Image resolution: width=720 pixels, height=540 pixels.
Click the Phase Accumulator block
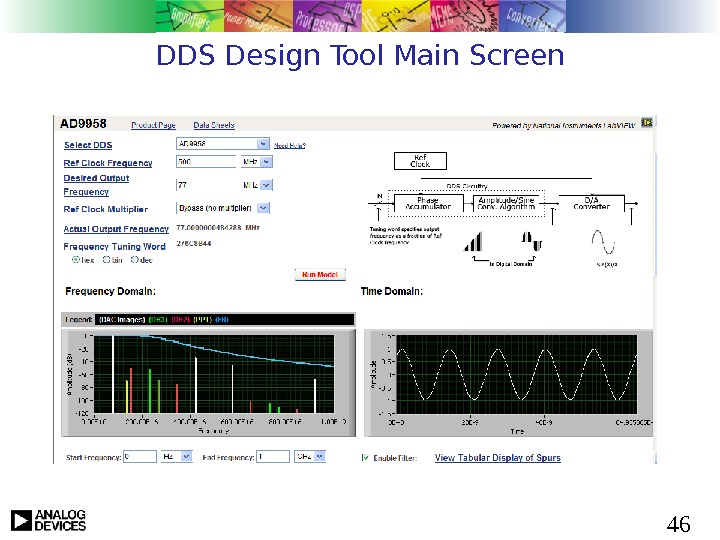pyautogui.click(x=428, y=203)
